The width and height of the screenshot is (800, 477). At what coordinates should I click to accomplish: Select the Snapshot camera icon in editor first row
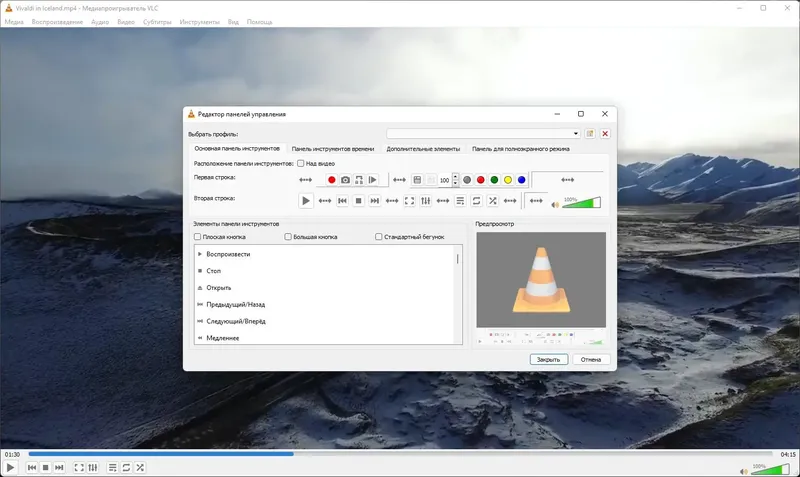tap(345, 180)
